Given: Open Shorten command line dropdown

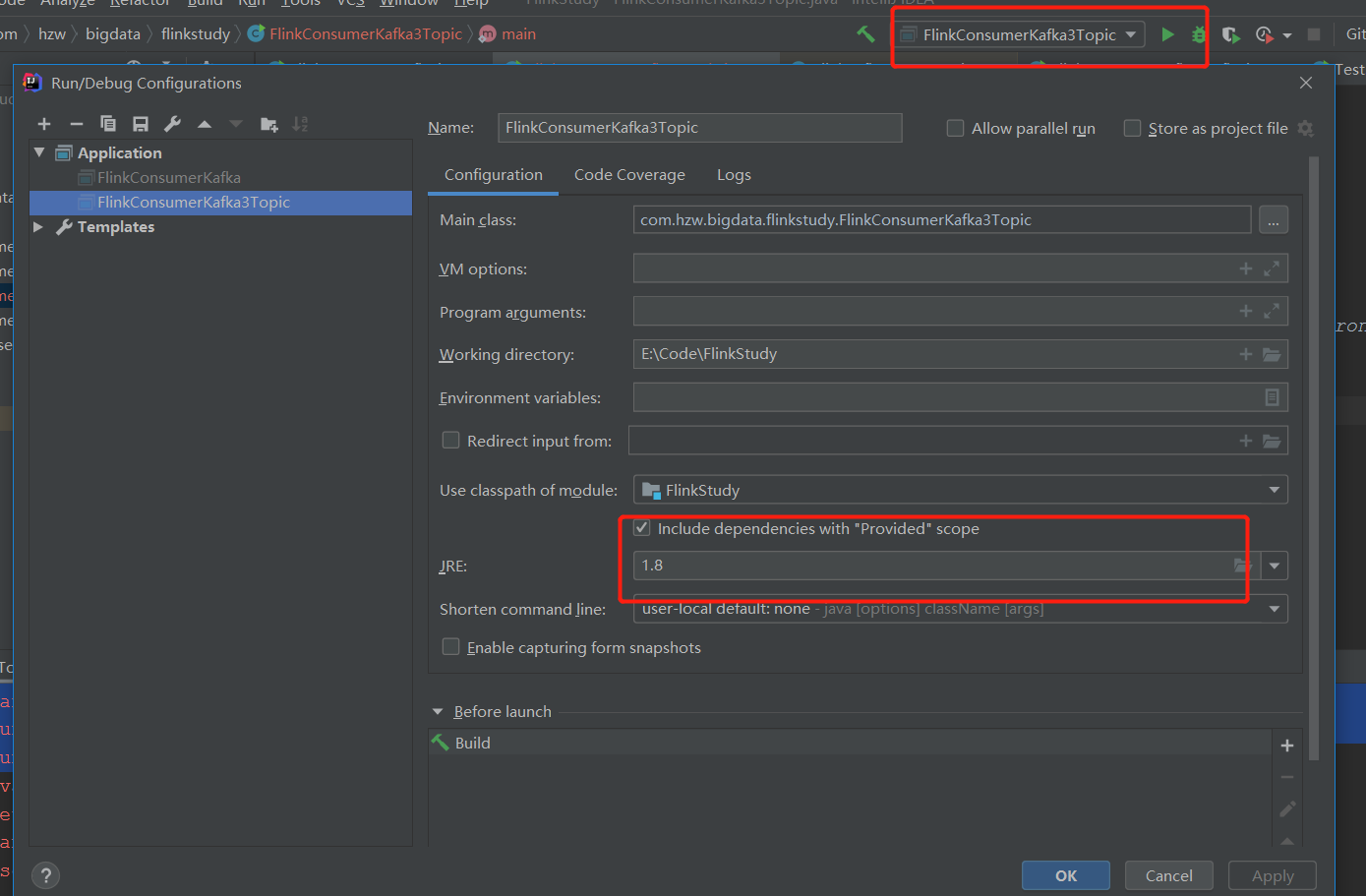Looking at the screenshot, I should point(959,609).
